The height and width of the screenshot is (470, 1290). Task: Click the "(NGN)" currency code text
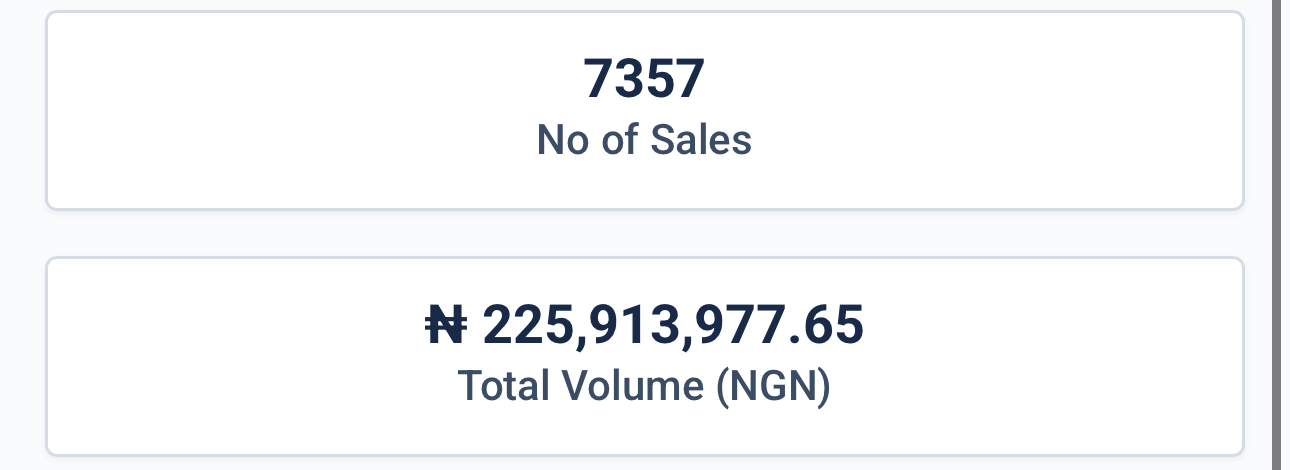[x=773, y=387]
